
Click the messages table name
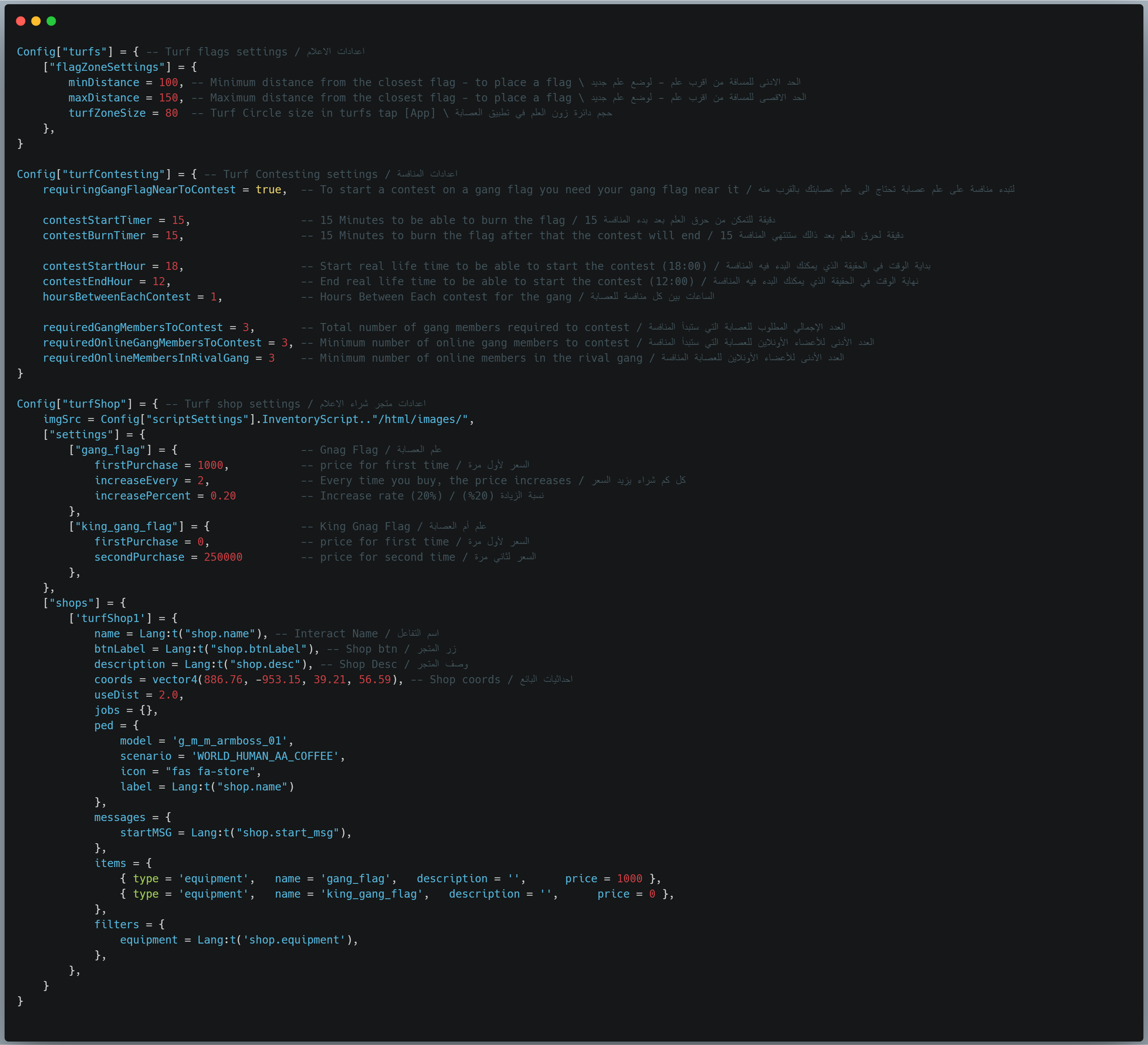(x=120, y=818)
